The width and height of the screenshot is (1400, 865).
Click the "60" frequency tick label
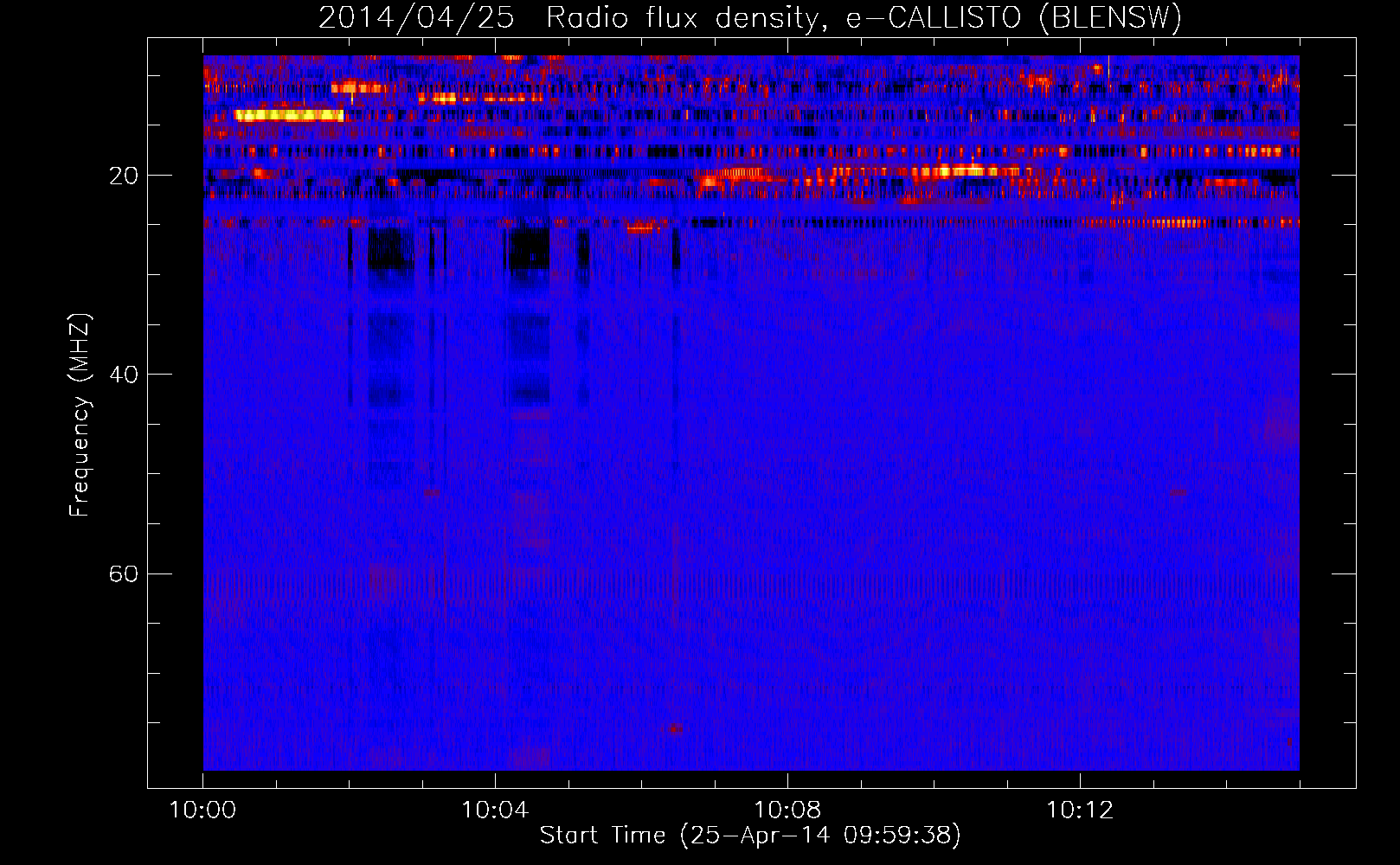click(123, 573)
